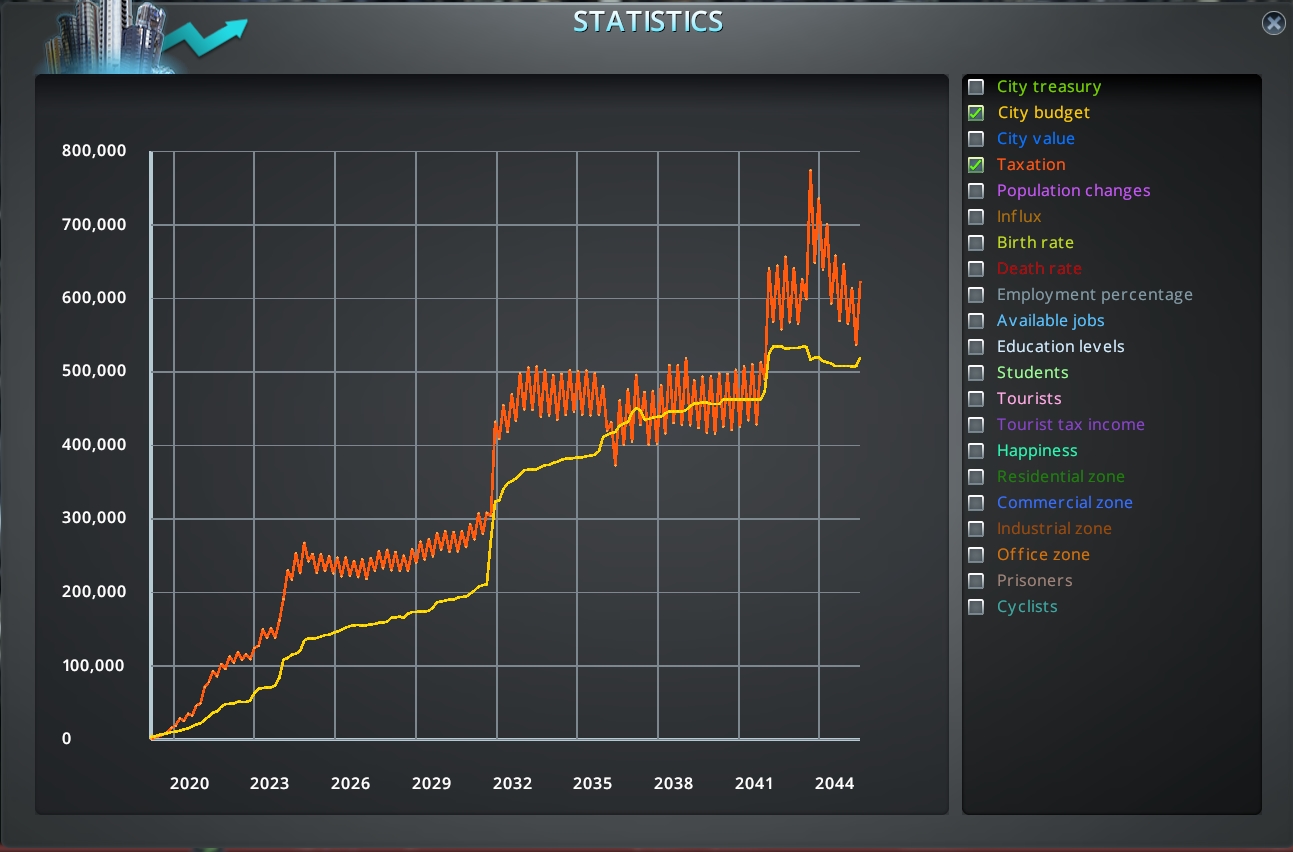
Task: Disable the Taxation checkbox
Action: pyautogui.click(x=976, y=165)
